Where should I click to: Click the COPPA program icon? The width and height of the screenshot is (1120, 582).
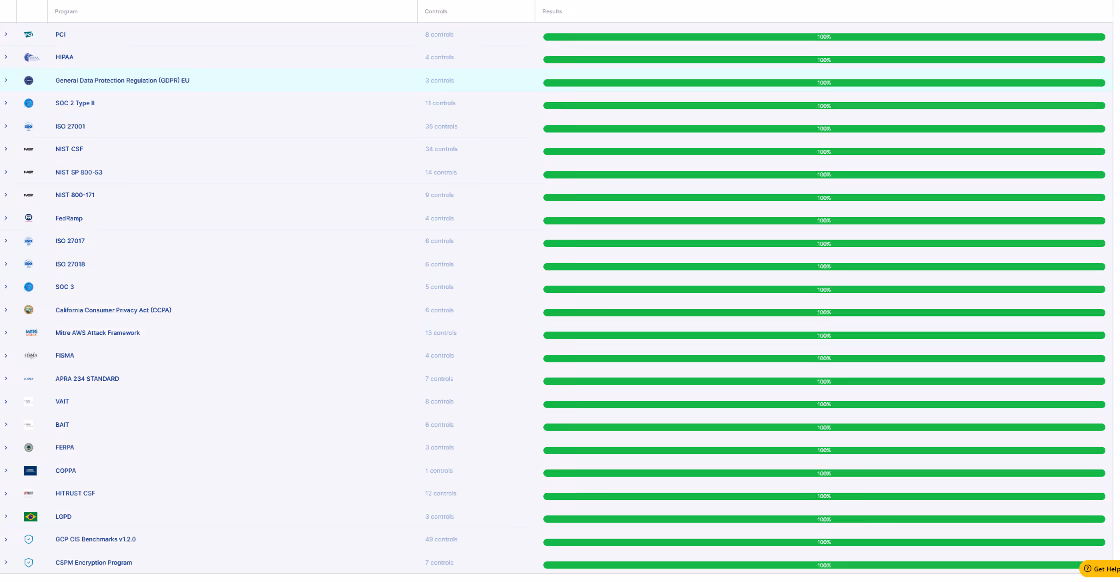tap(30, 471)
